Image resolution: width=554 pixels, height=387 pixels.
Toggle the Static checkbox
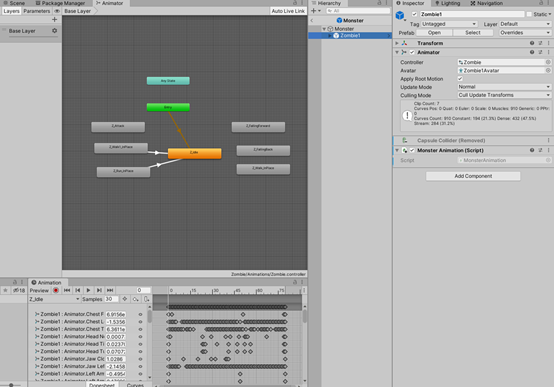(529, 14)
